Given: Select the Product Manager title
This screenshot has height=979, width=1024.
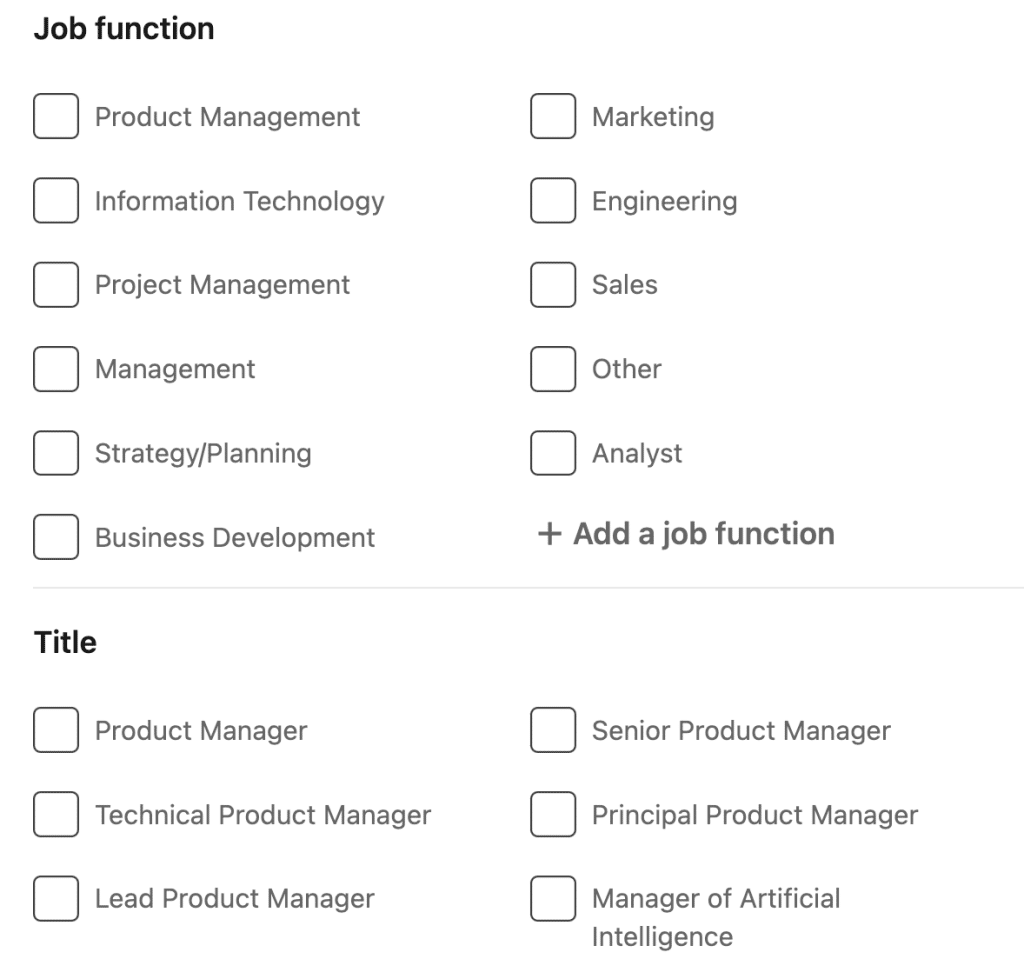Looking at the screenshot, I should (x=56, y=731).
